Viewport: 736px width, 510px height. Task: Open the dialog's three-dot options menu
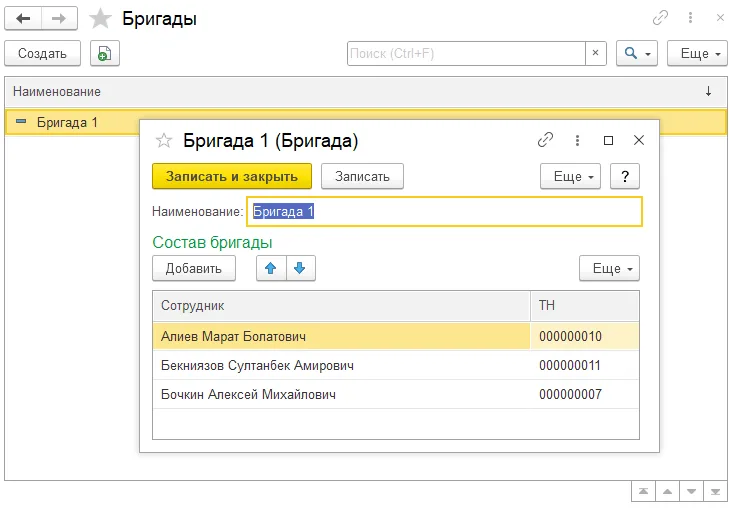(x=577, y=140)
